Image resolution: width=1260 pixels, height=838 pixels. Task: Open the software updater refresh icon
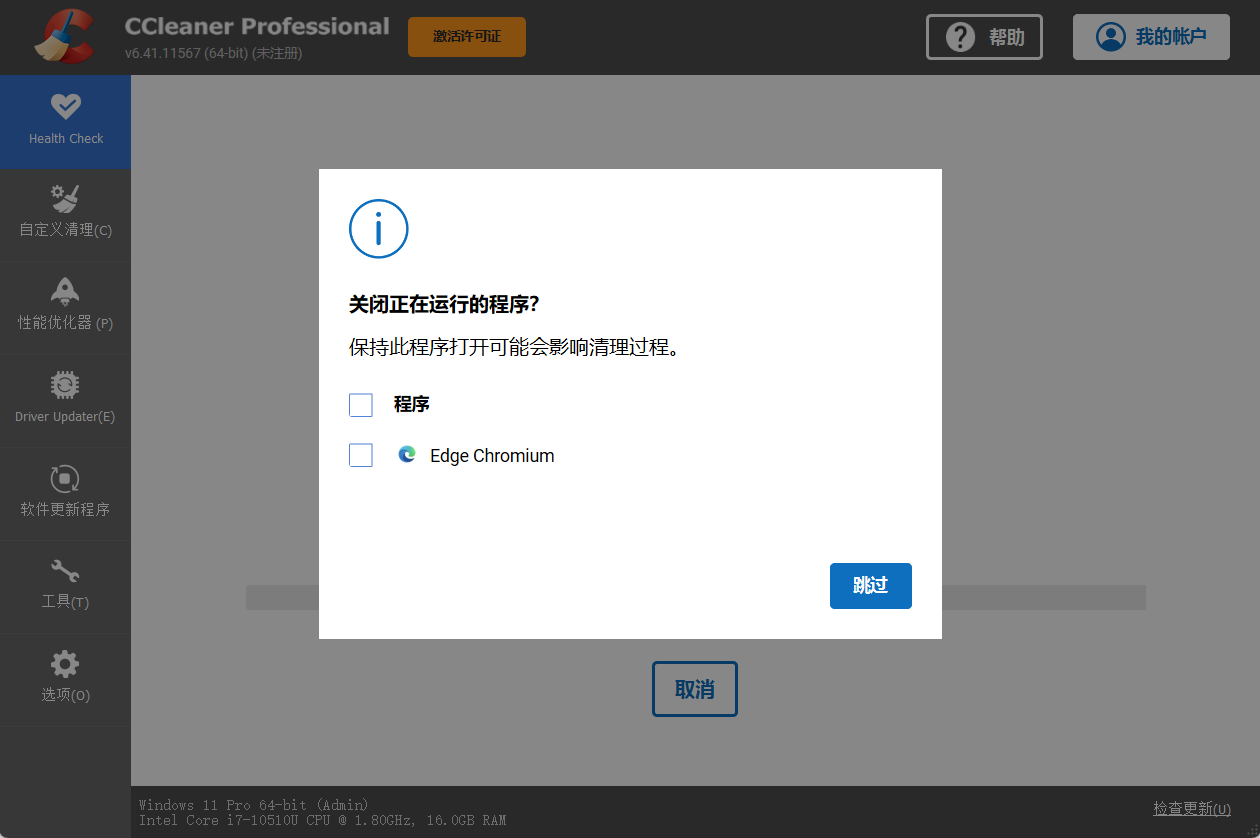point(66,478)
